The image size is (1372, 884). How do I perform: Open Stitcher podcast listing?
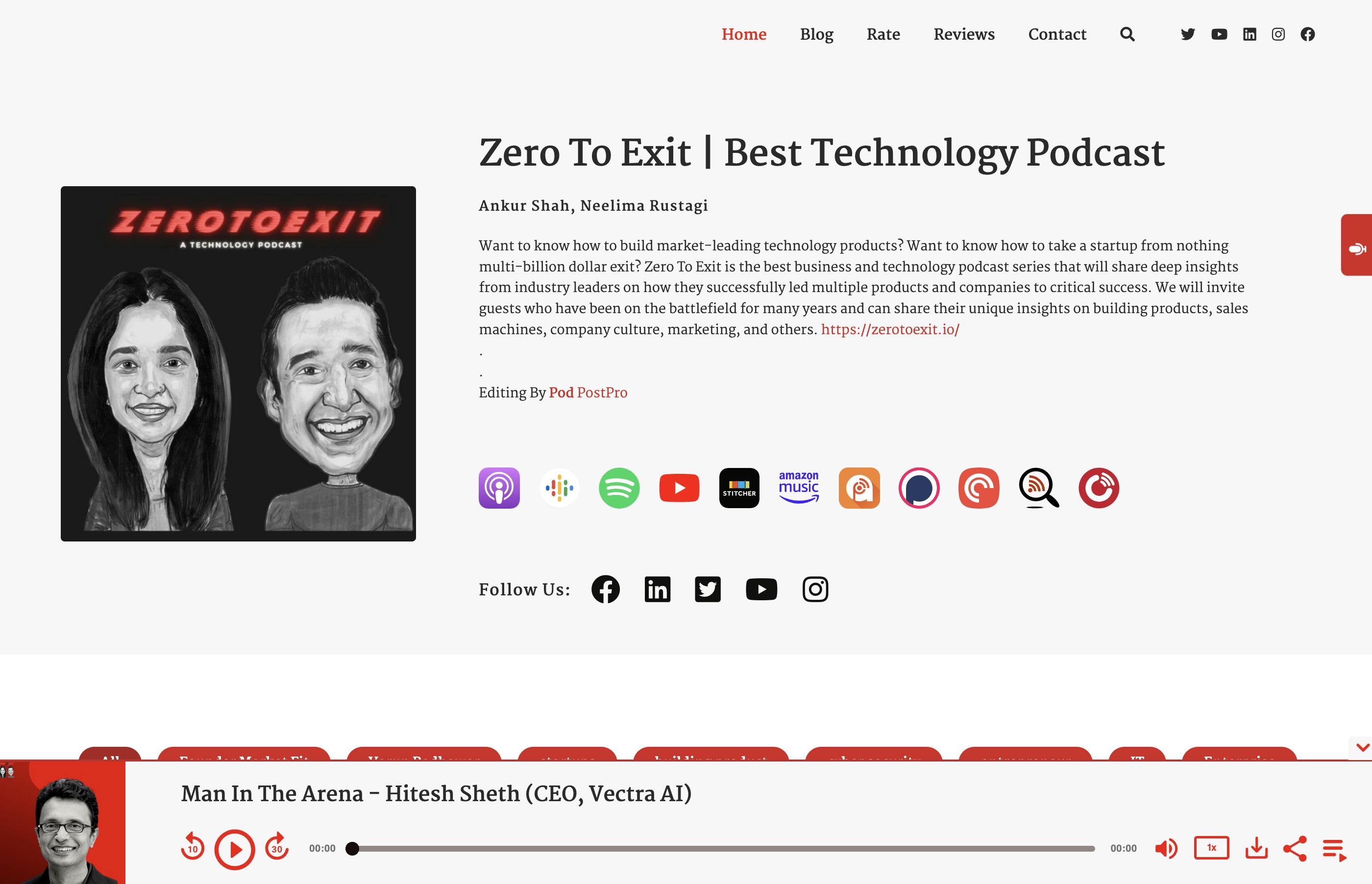739,487
